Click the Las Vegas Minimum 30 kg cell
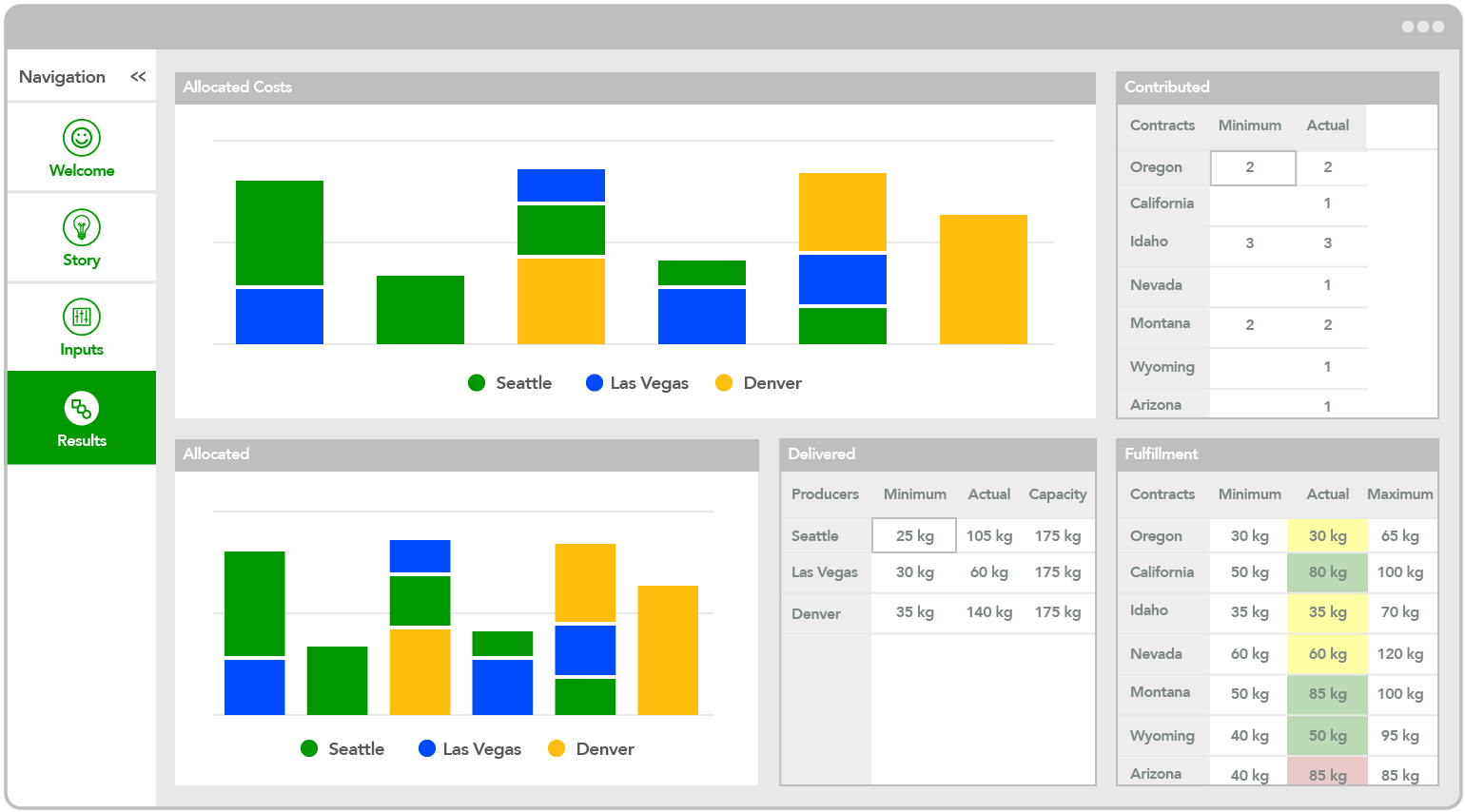Image resolution: width=1465 pixels, height=812 pixels. point(914,572)
